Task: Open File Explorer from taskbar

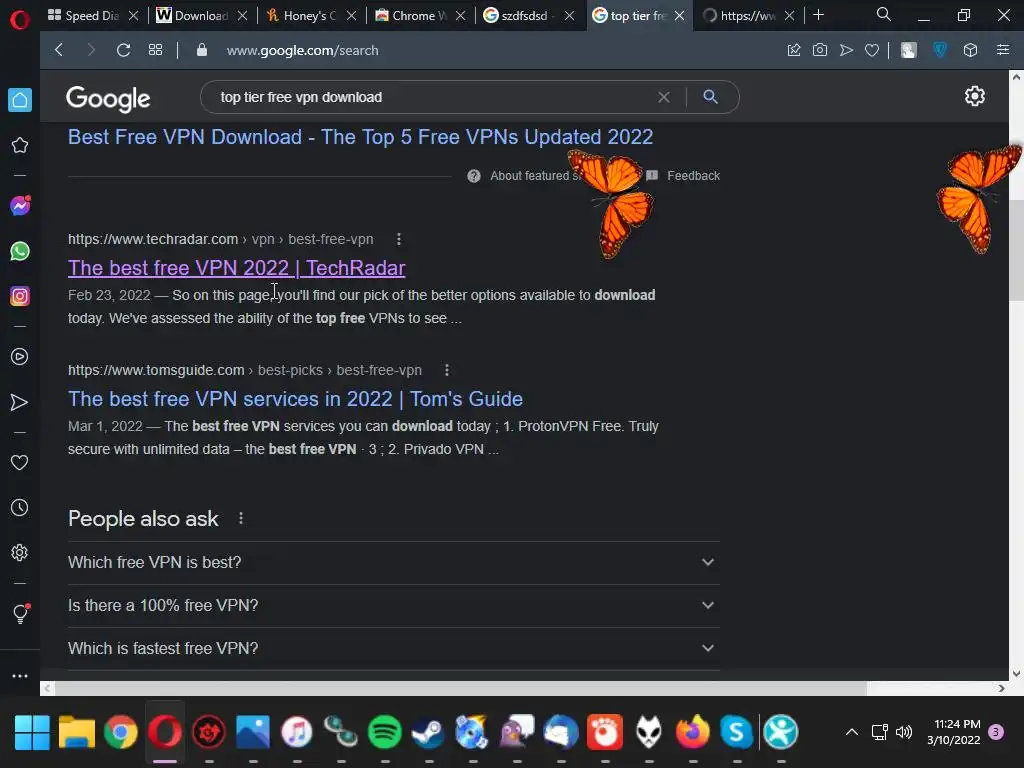Action: tap(76, 732)
